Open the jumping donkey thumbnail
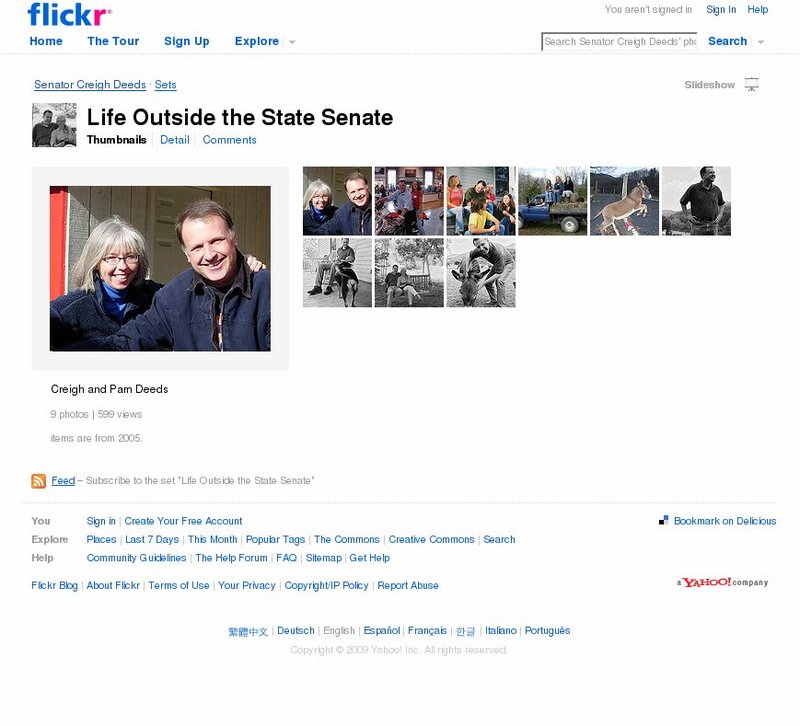 click(x=624, y=201)
